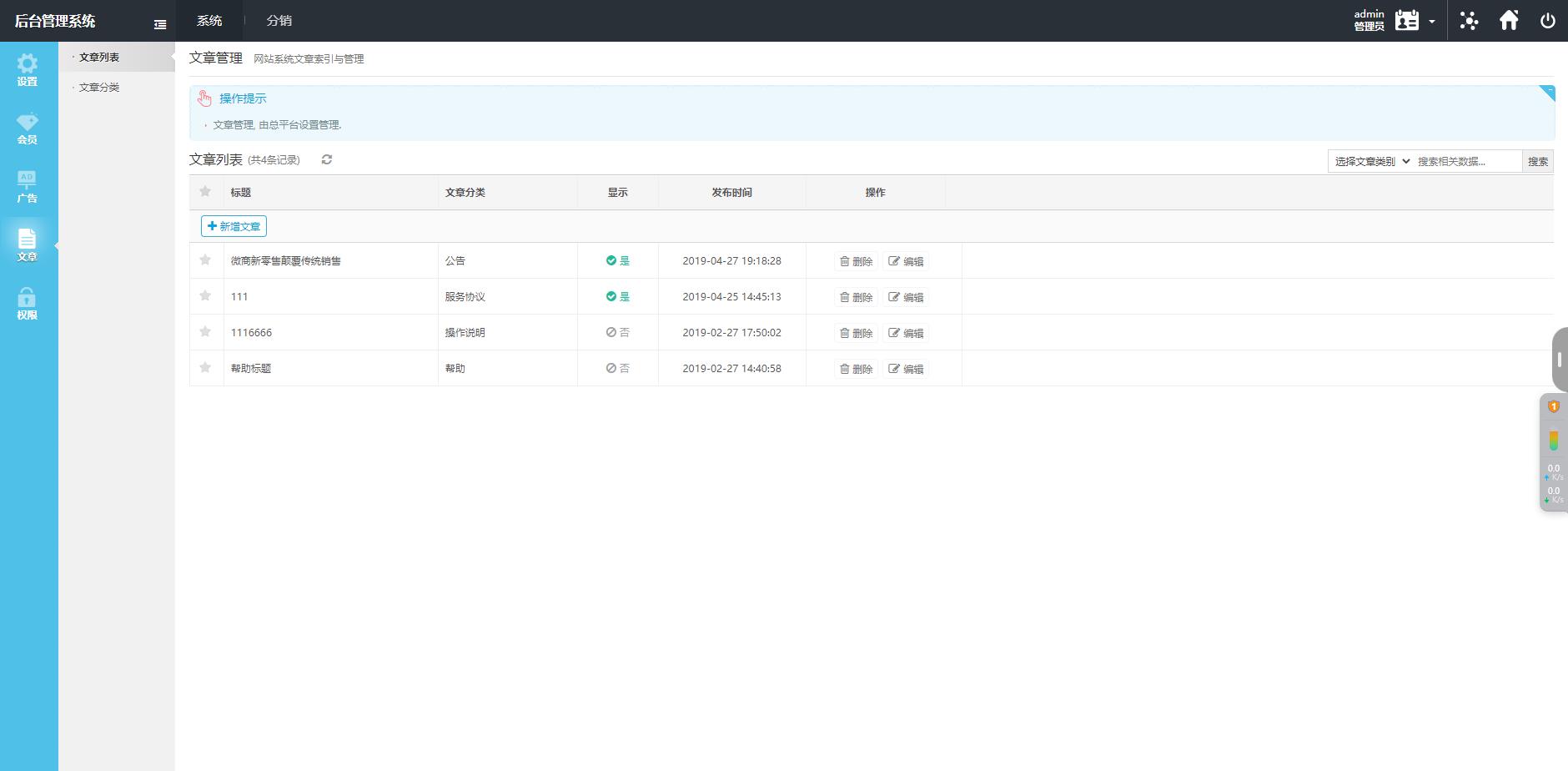Open the 广告 ads sidebar icon

click(28, 187)
